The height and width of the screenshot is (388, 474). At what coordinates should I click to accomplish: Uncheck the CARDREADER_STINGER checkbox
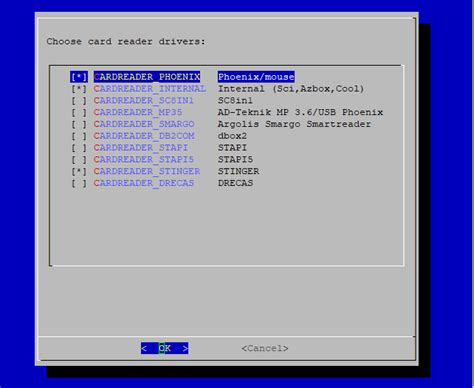pyautogui.click(x=79, y=171)
